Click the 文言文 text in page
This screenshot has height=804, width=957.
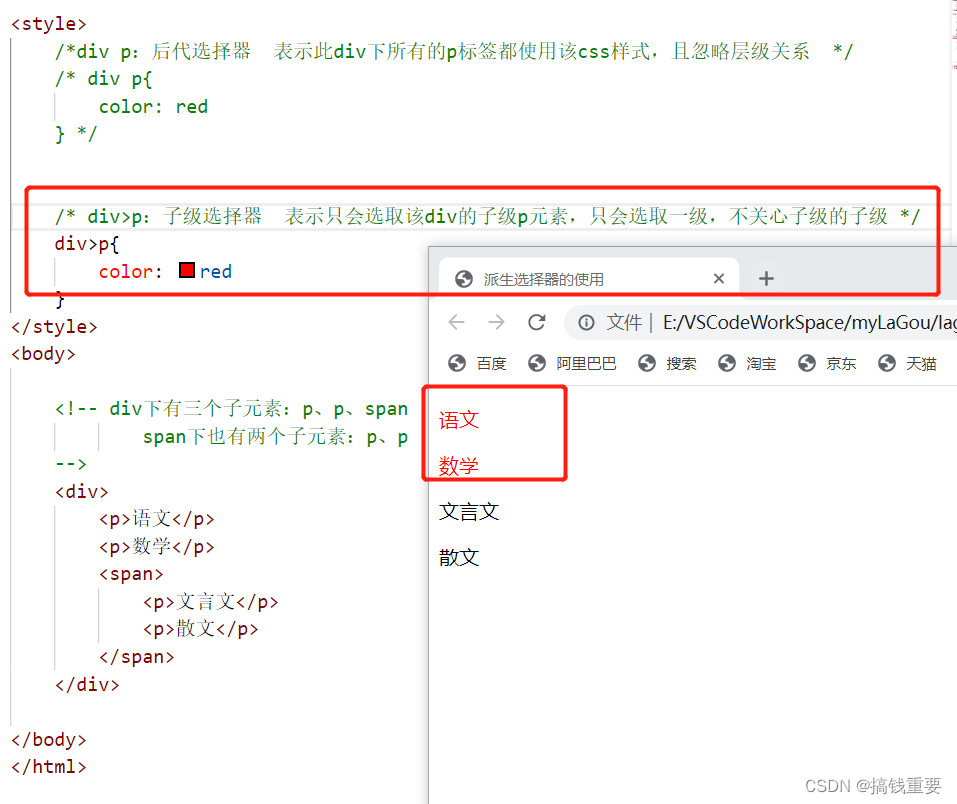pos(469,512)
